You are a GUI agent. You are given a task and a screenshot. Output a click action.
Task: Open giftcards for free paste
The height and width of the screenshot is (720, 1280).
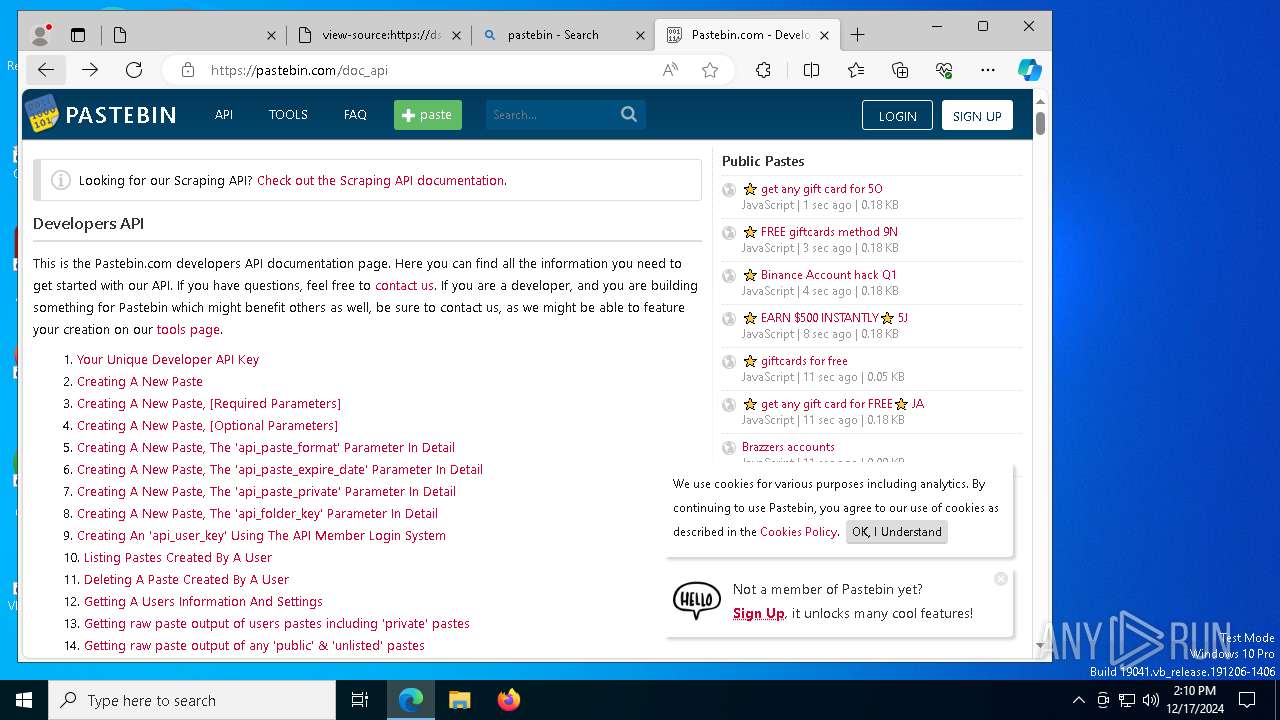[x=804, y=361]
